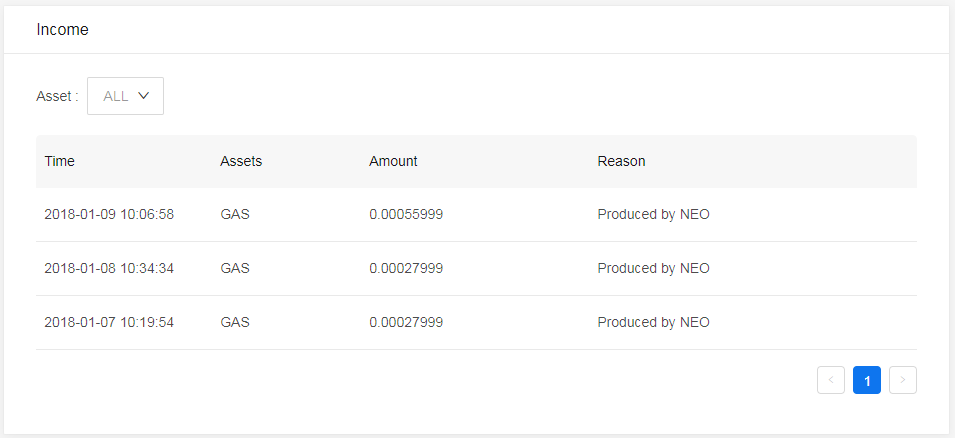Select the 2018-01-08 10:34:34 row timestamp

click(x=109, y=268)
